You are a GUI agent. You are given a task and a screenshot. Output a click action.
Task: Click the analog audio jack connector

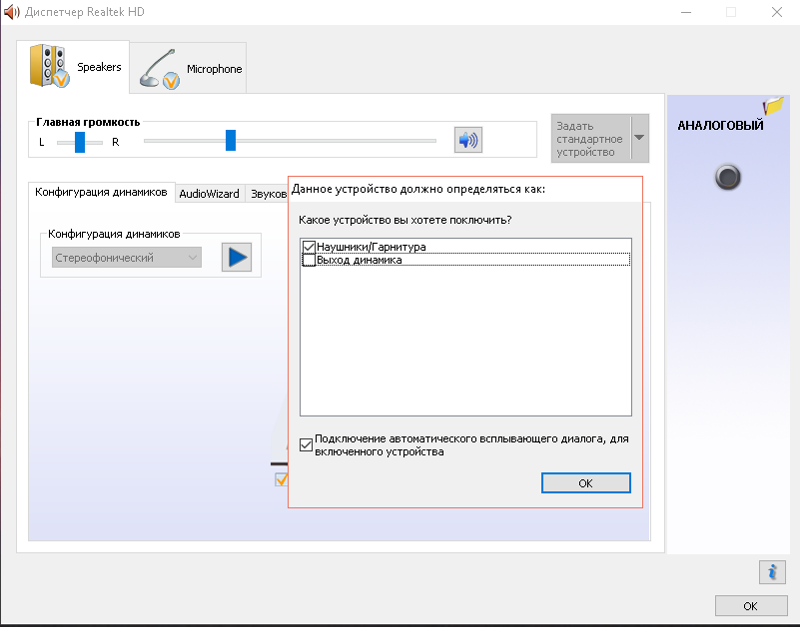coord(728,178)
